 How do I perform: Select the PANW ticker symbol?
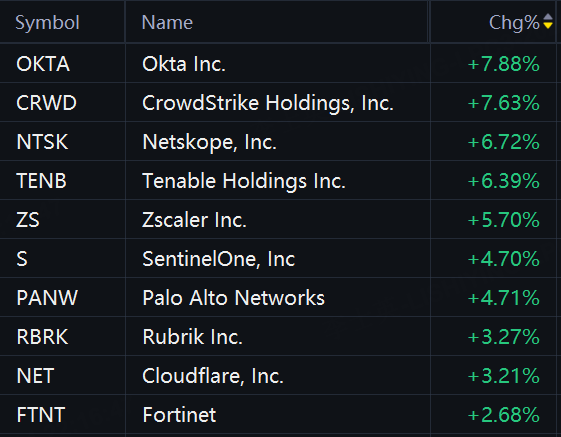click(x=47, y=298)
